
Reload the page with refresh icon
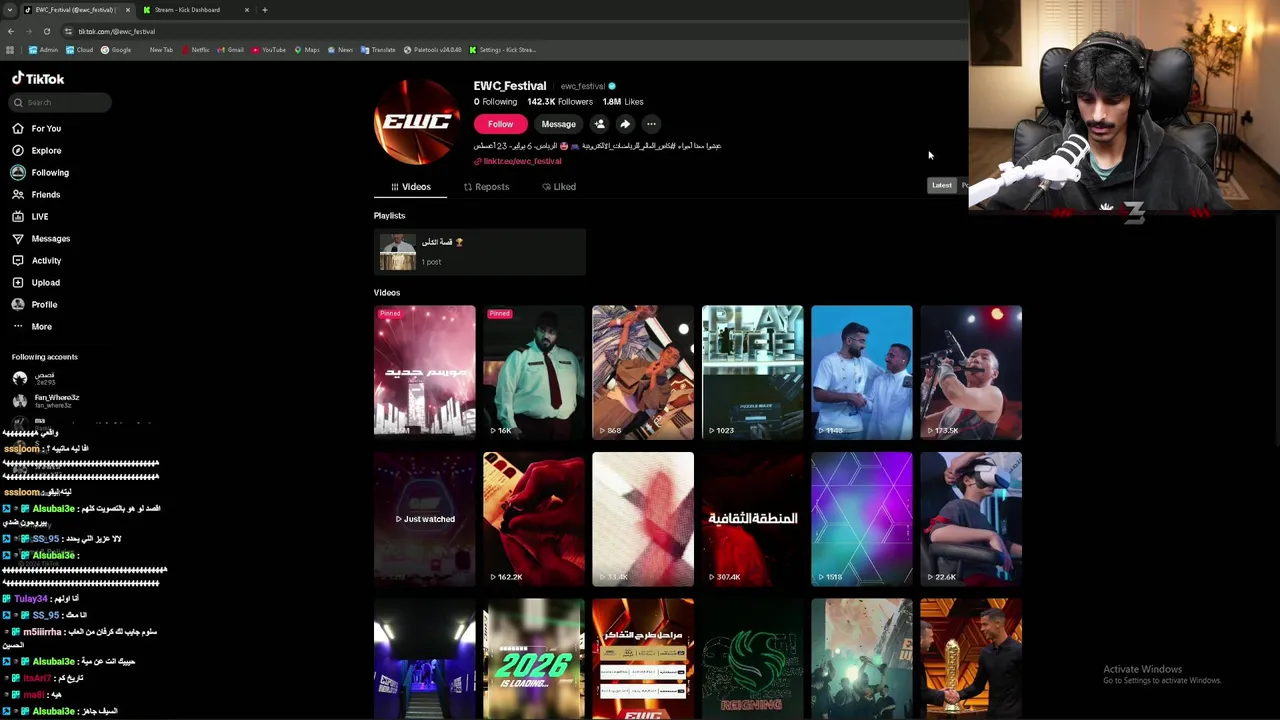click(46, 31)
